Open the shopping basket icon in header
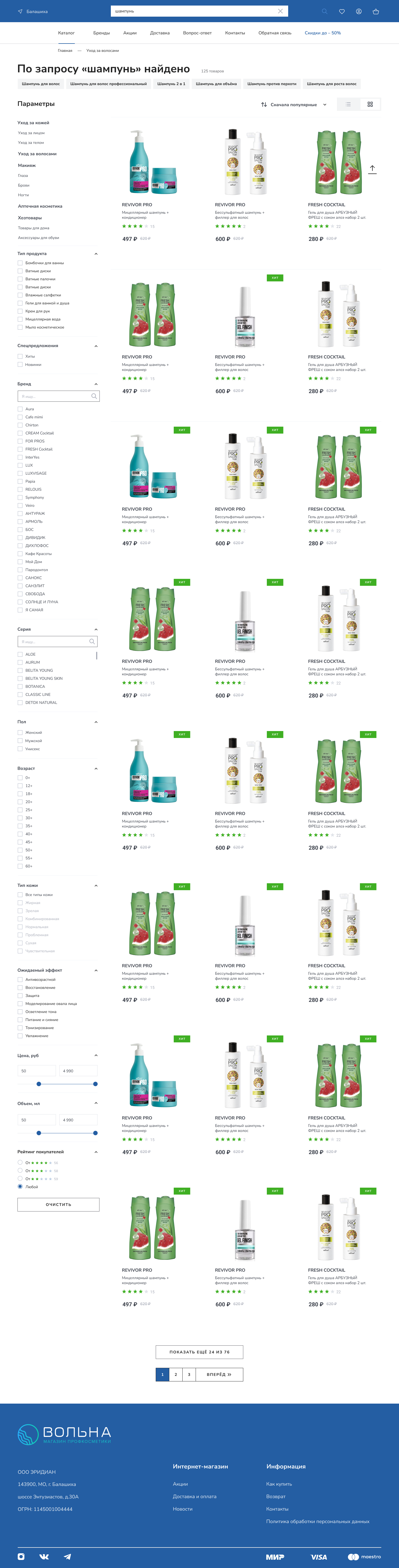The image size is (399, 1568). click(376, 12)
